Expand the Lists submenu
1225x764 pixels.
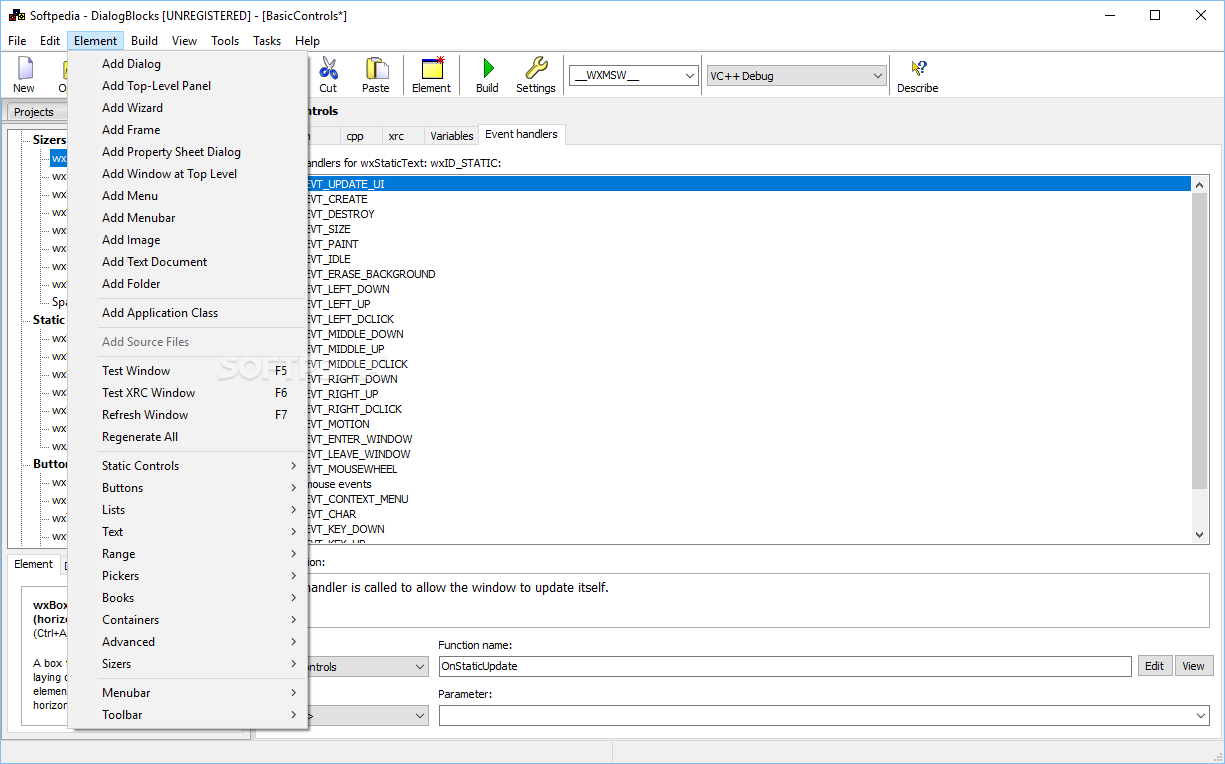pos(188,510)
